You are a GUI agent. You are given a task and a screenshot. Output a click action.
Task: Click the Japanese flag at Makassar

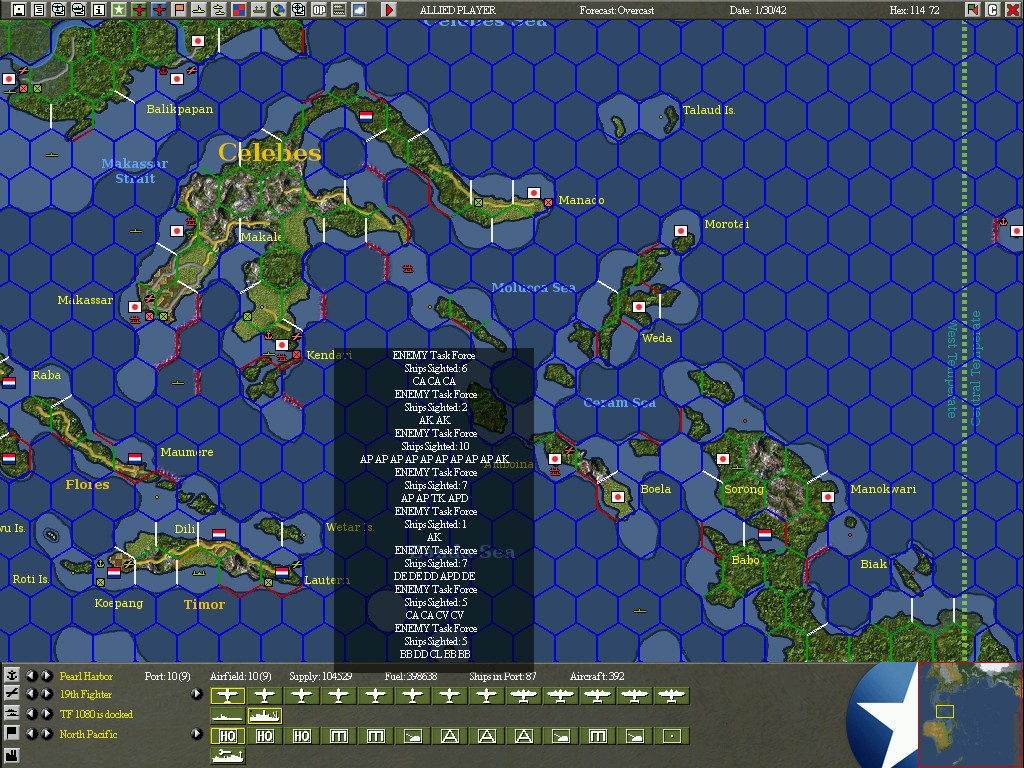[x=135, y=306]
